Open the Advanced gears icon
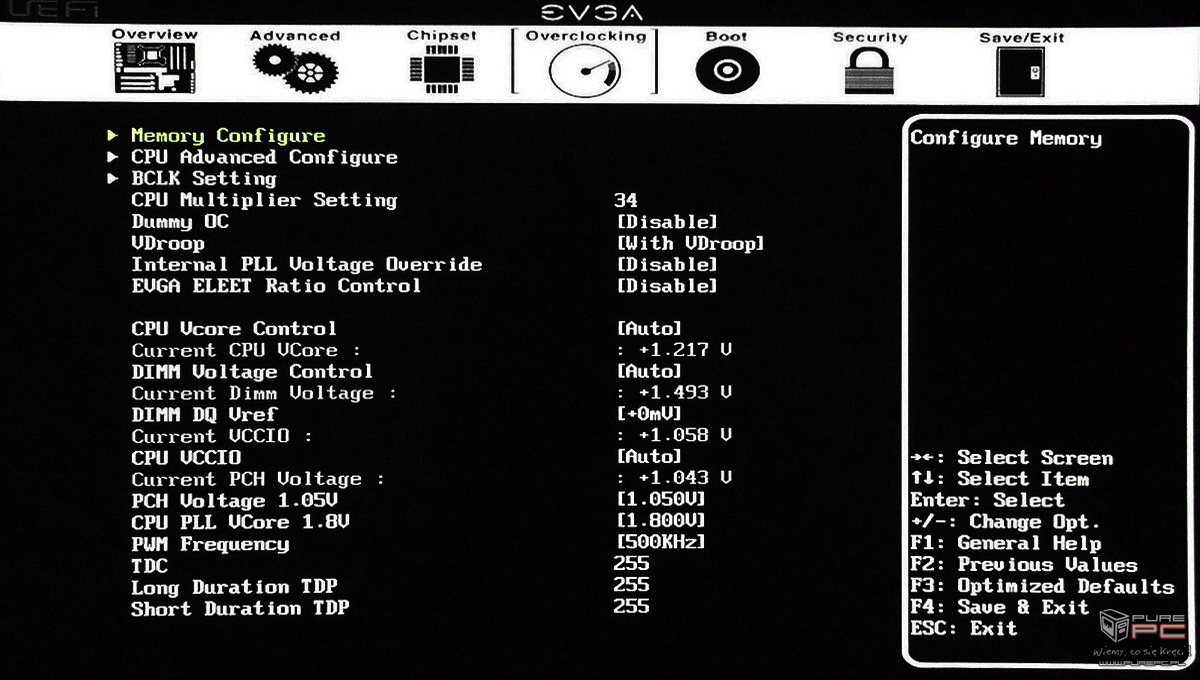Screen dimensions: 1200x680 295,69
